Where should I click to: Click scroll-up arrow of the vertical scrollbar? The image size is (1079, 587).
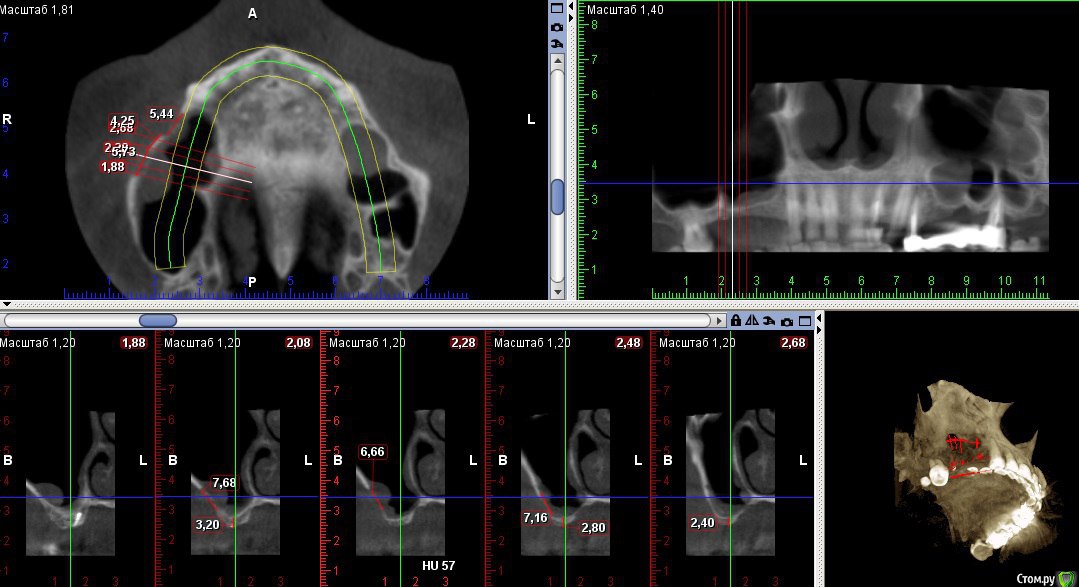[x=557, y=62]
